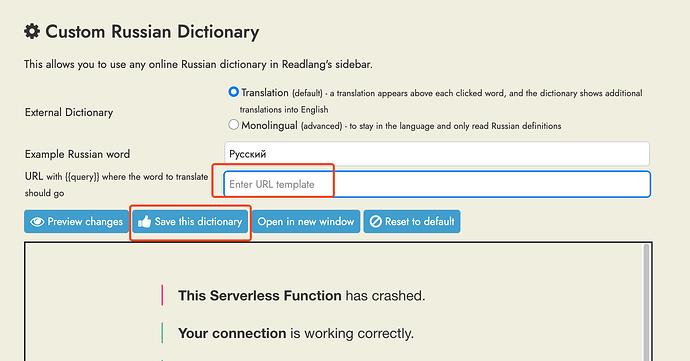The height and width of the screenshot is (361, 690).
Task: Focus the Example Russian word field
Action: [x=437, y=154]
